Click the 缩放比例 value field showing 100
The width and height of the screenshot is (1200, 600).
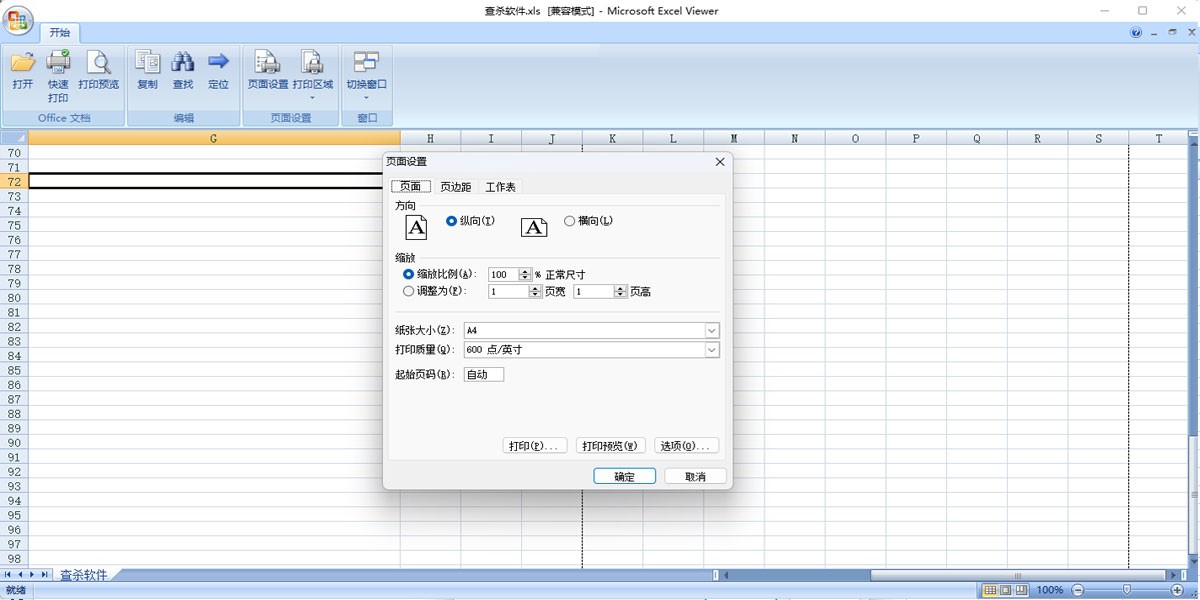coord(504,274)
